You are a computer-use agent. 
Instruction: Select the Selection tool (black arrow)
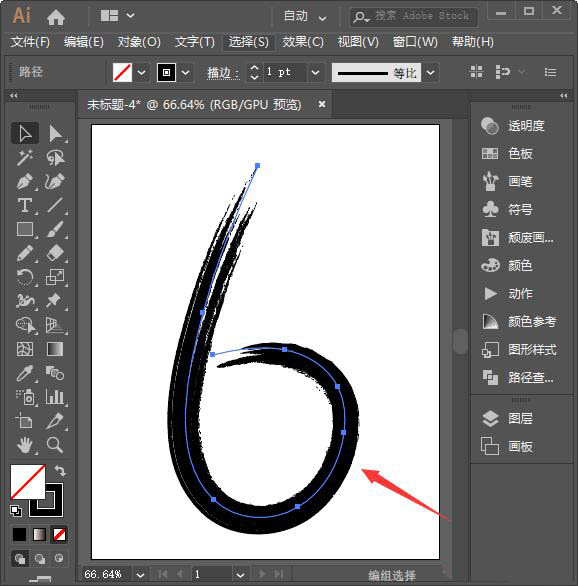pyautogui.click(x=25, y=133)
